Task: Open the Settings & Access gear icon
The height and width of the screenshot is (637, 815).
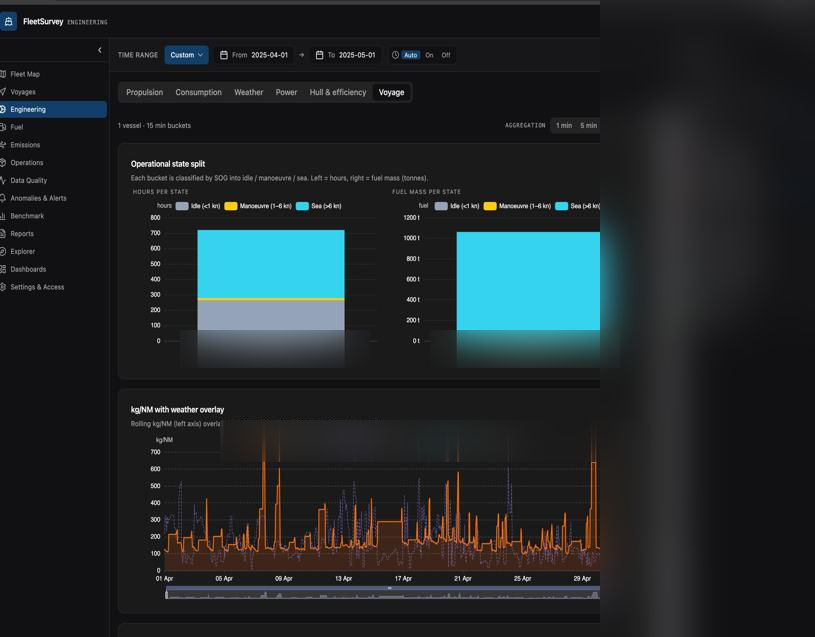Action: pyautogui.click(x=3, y=287)
